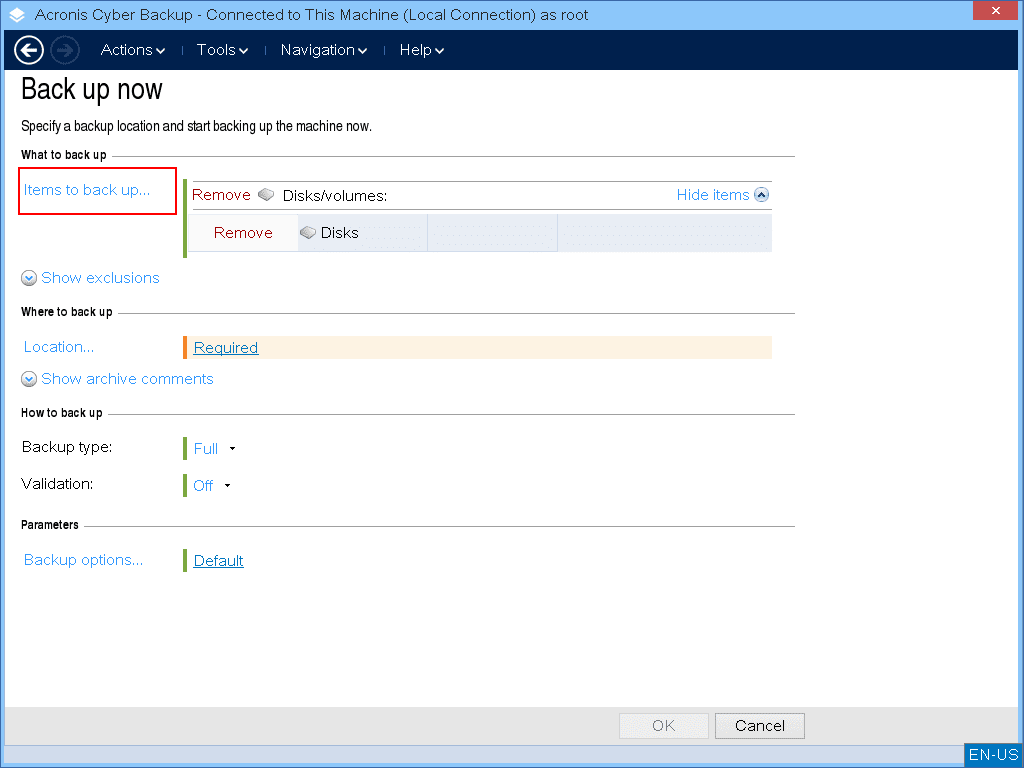The image size is (1024, 768).
Task: Remove the Disks entry
Action: point(243,232)
